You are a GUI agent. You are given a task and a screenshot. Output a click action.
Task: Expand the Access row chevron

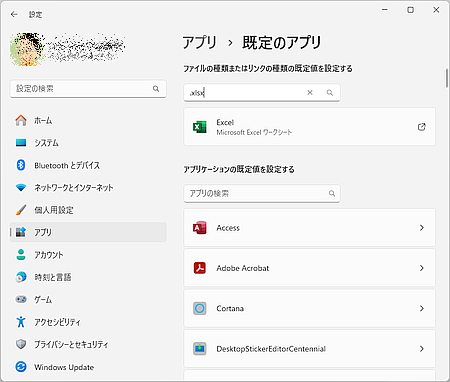(422, 228)
